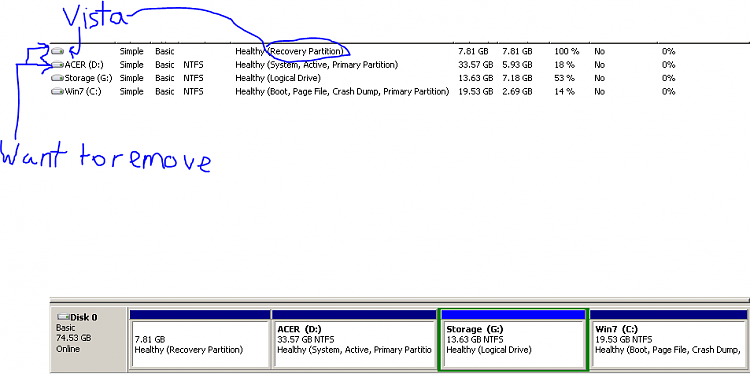Click the drive icon beside Storage (G:)
The height and width of the screenshot is (374, 750).
57,77
